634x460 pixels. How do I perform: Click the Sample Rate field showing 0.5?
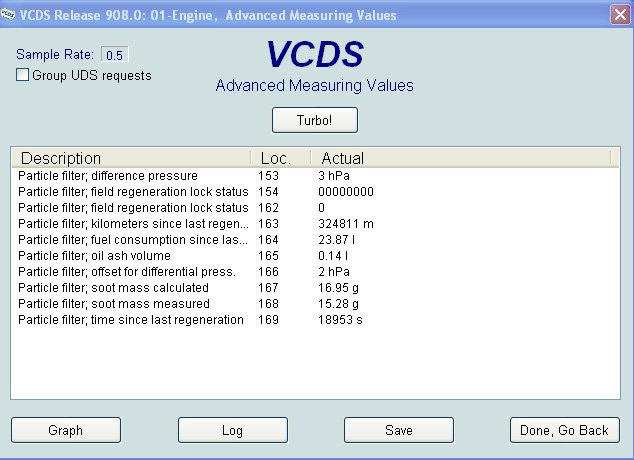coord(114,55)
